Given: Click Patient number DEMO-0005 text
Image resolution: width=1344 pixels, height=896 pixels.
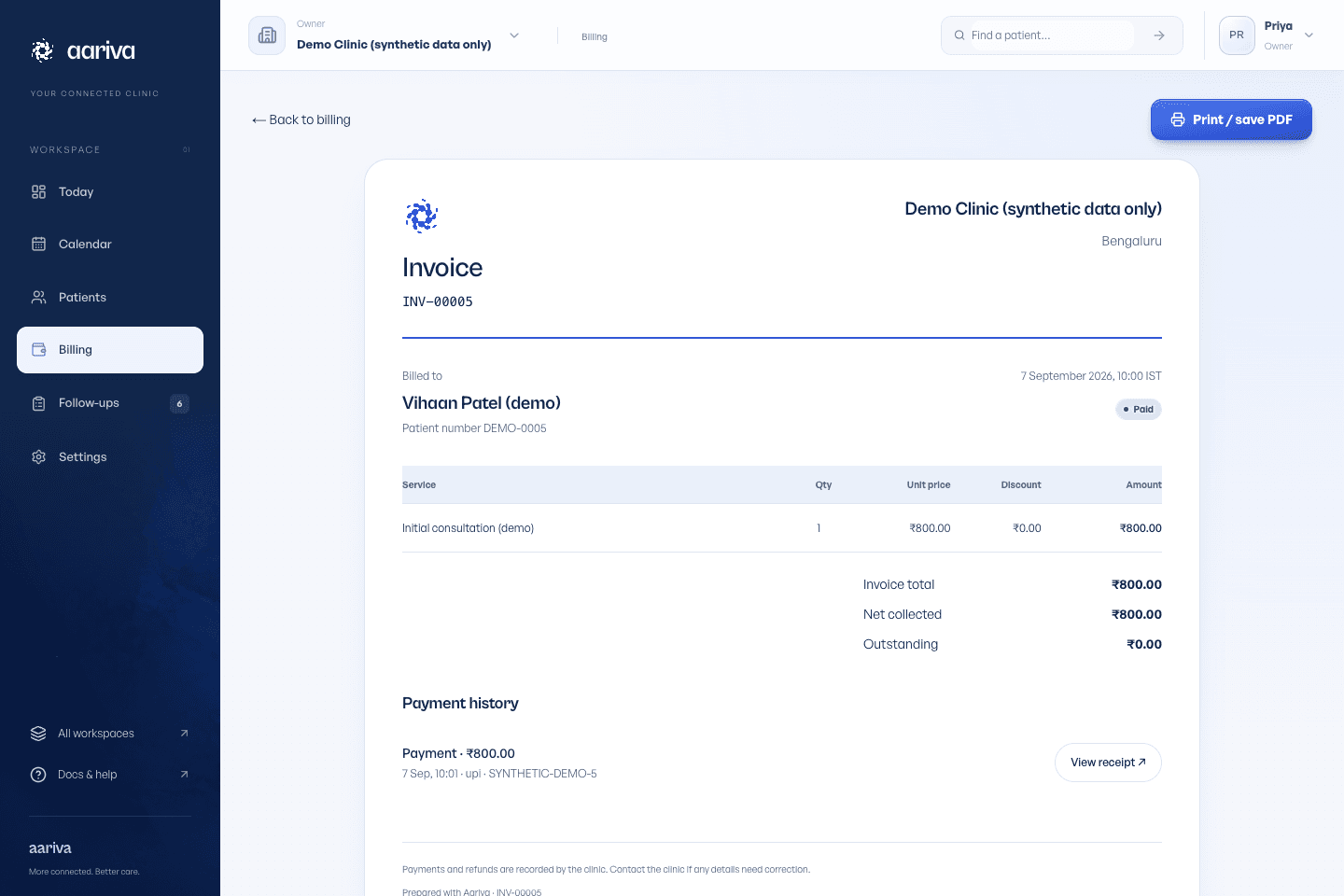Looking at the screenshot, I should [x=474, y=428].
